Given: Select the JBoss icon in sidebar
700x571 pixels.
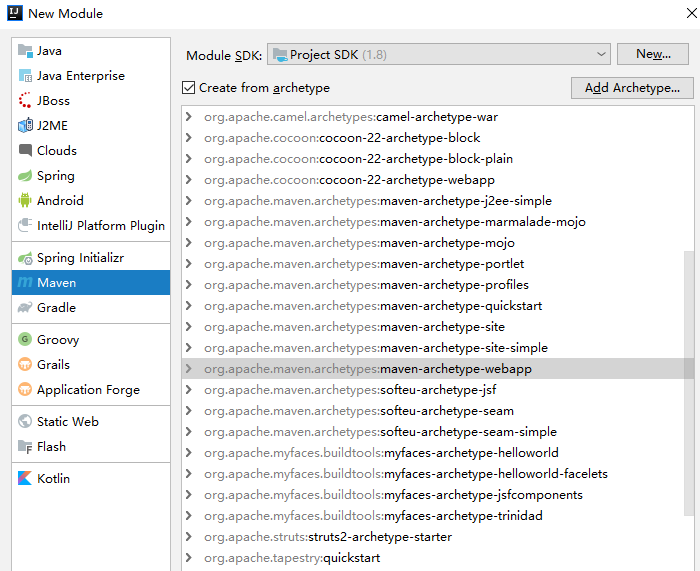Looking at the screenshot, I should coord(26,101).
